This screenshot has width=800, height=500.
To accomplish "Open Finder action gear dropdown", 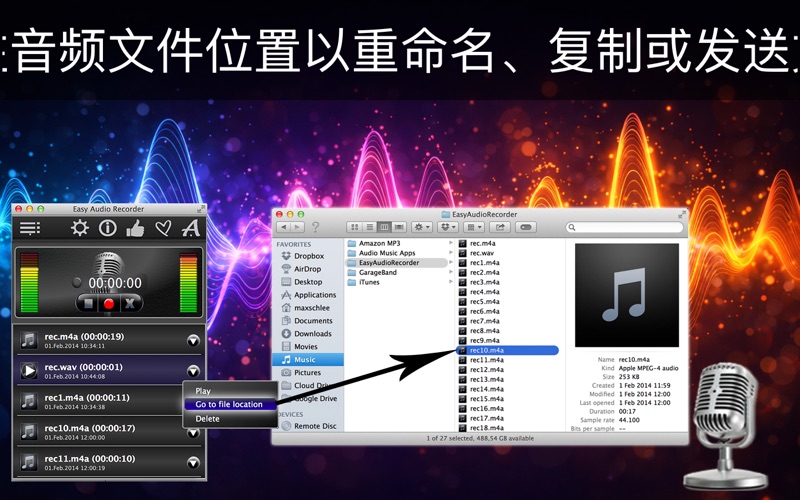I will (x=421, y=227).
